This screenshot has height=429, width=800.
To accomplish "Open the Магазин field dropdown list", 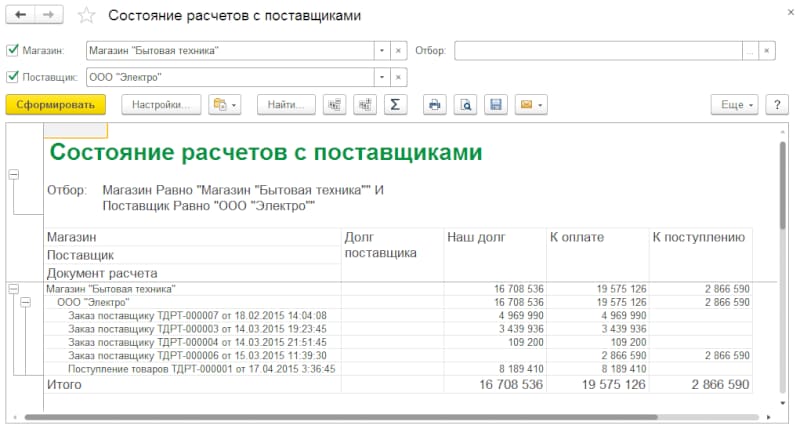I will 381,50.
